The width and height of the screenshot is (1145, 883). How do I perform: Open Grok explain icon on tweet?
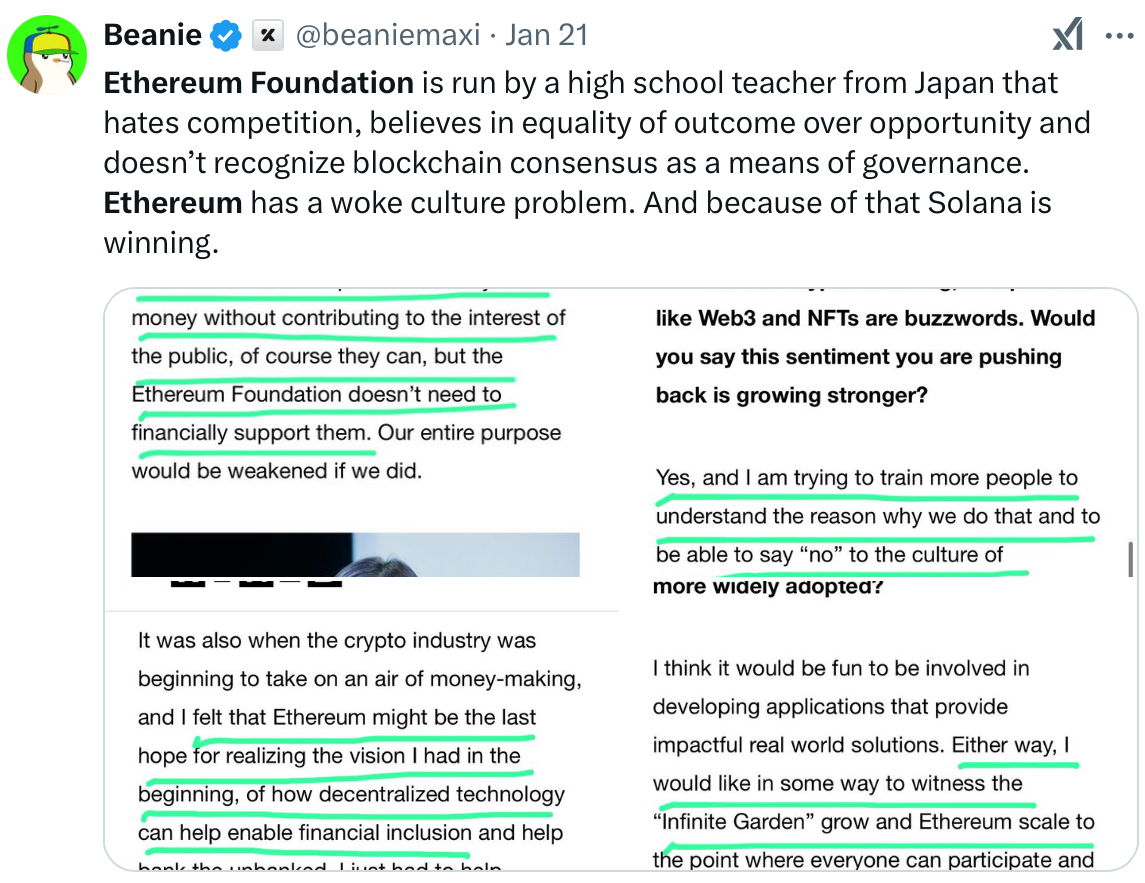1068,37
